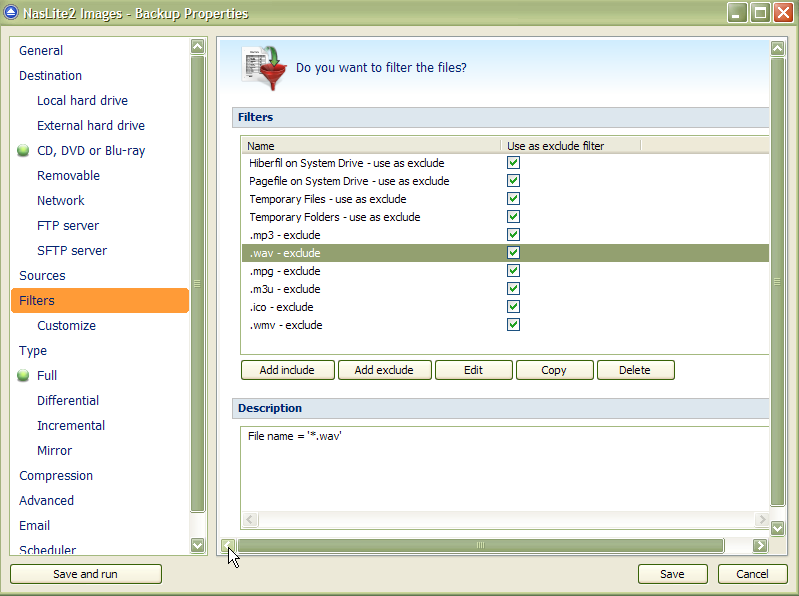Click sidebar scroll down arrow
The width and height of the screenshot is (799, 596).
(x=198, y=545)
